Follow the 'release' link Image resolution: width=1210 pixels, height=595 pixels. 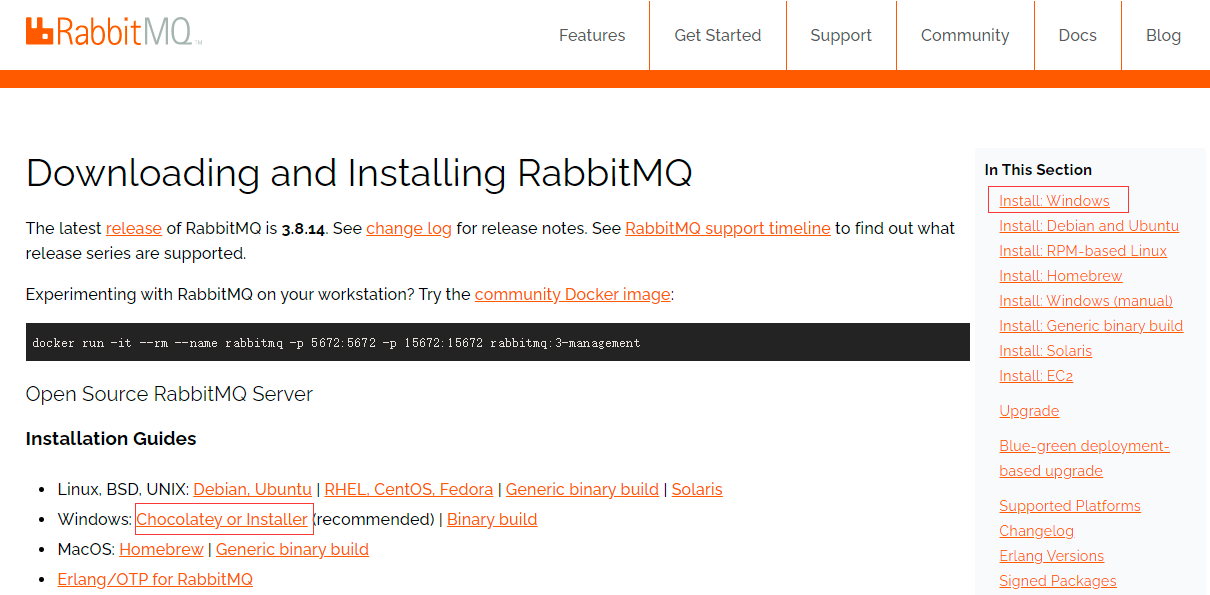click(x=134, y=228)
